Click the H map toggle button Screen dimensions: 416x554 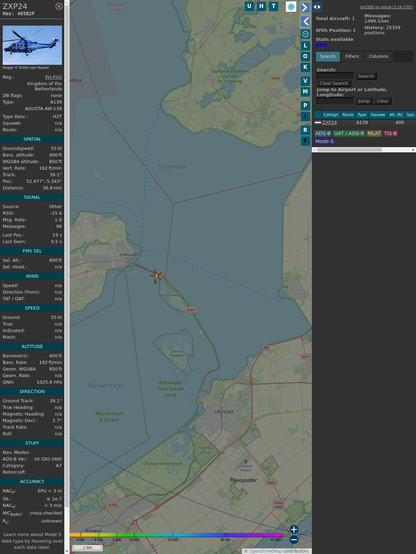262,6
